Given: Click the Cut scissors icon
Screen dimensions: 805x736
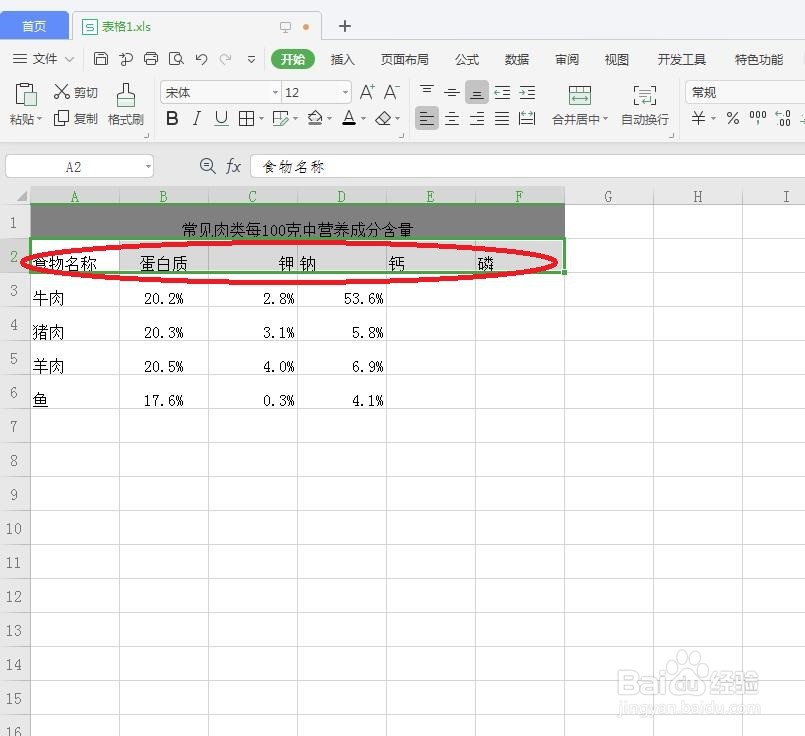Looking at the screenshot, I should (x=62, y=92).
